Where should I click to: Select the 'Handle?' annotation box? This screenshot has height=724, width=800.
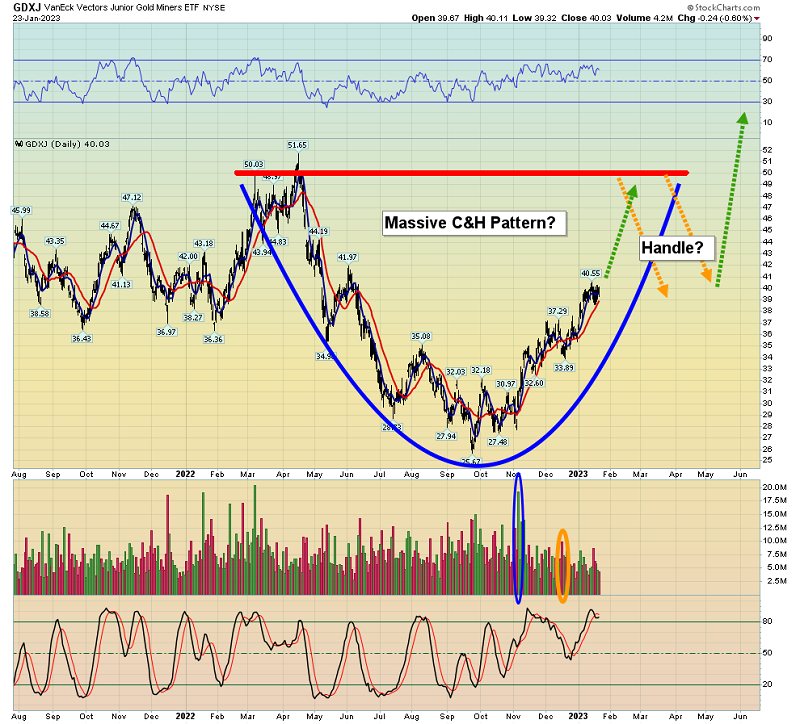point(672,247)
